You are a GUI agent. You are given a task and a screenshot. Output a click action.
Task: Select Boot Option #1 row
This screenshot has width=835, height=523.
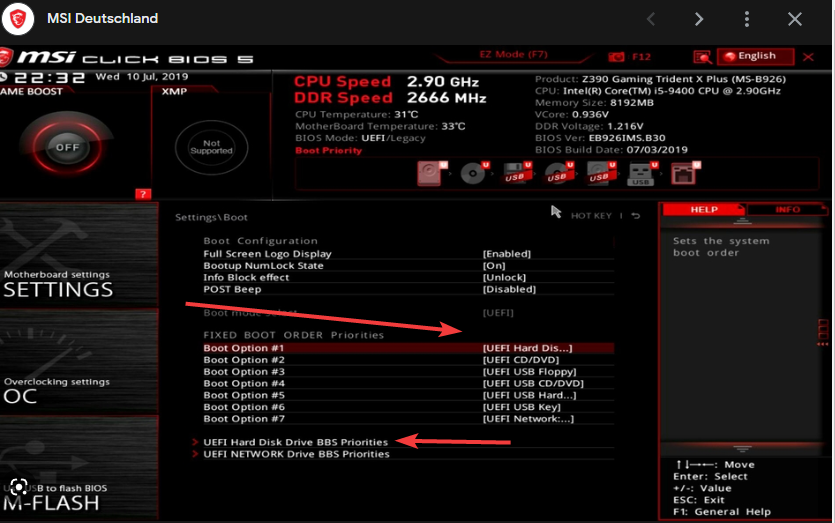[408, 348]
